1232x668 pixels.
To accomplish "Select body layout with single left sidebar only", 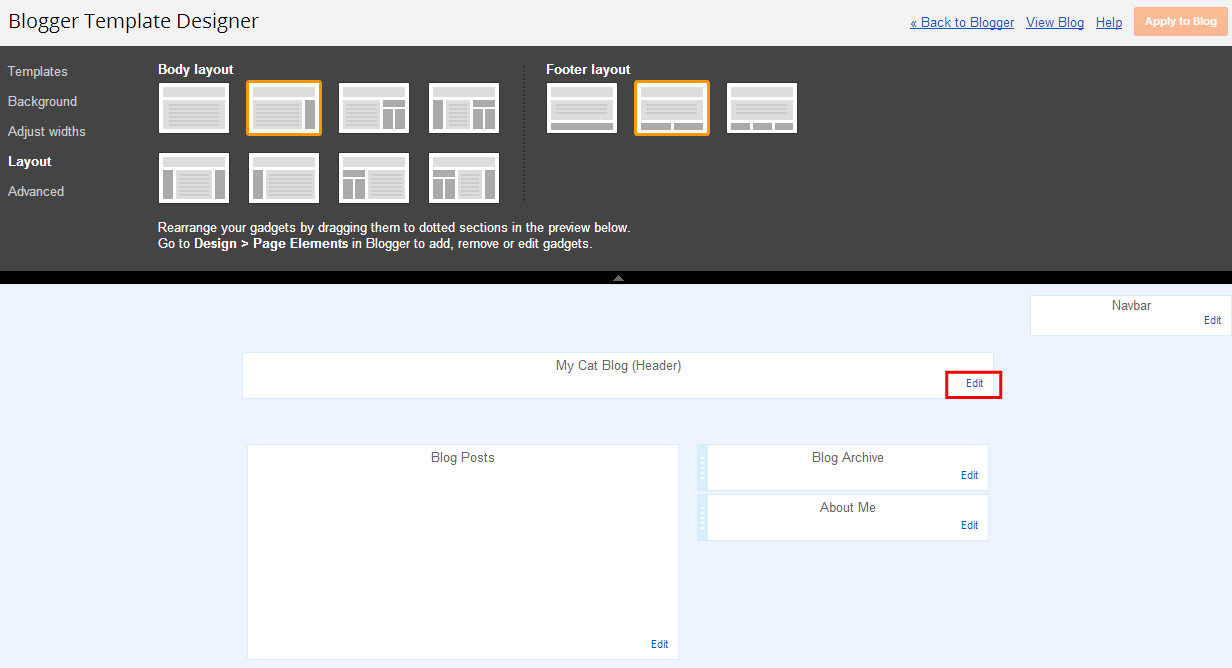I will pyautogui.click(x=284, y=178).
